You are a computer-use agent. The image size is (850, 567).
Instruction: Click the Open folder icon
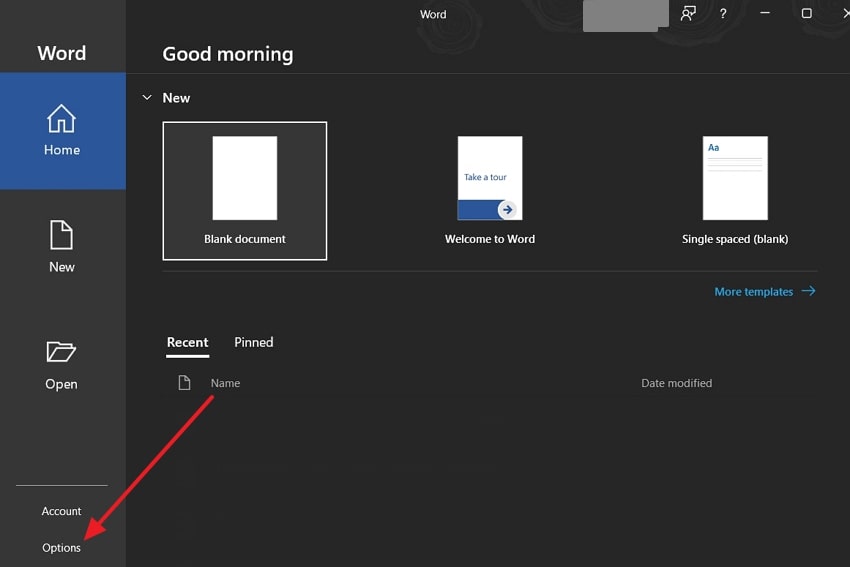61,352
